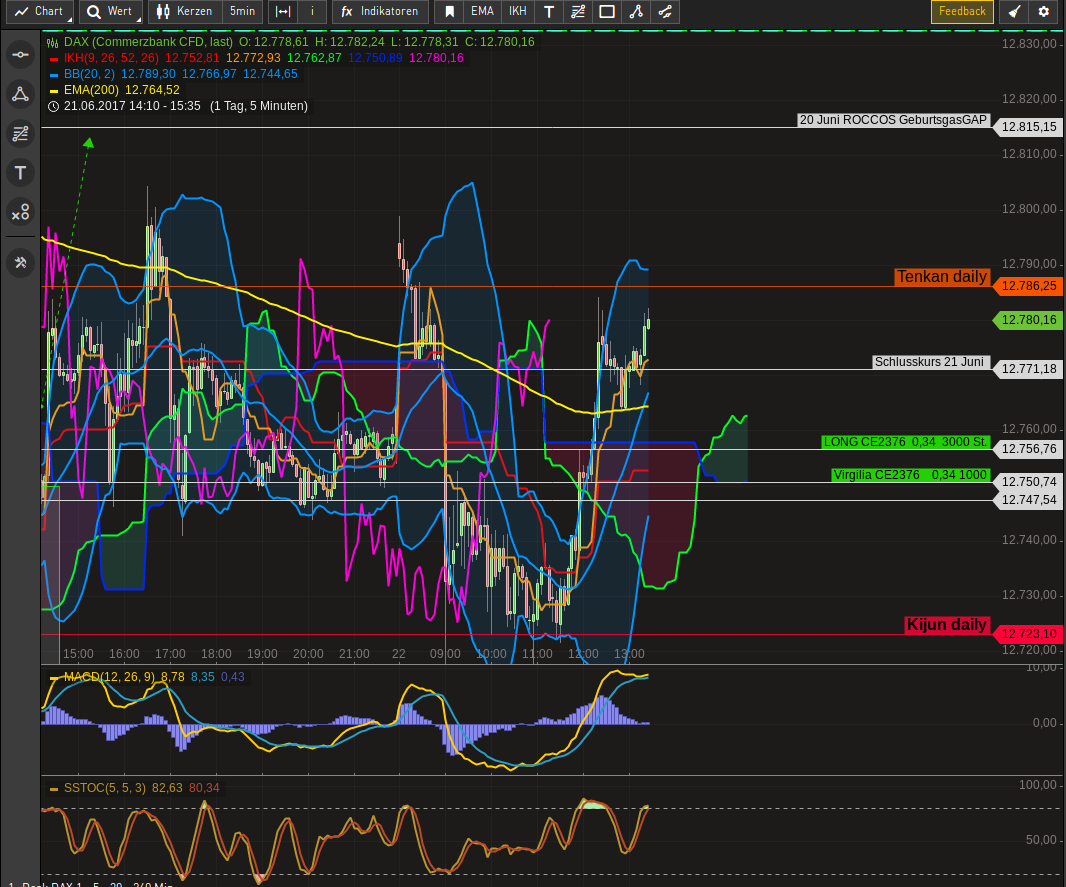
Task: Select the text annotation tool in left sidebar
Action: tap(20, 172)
